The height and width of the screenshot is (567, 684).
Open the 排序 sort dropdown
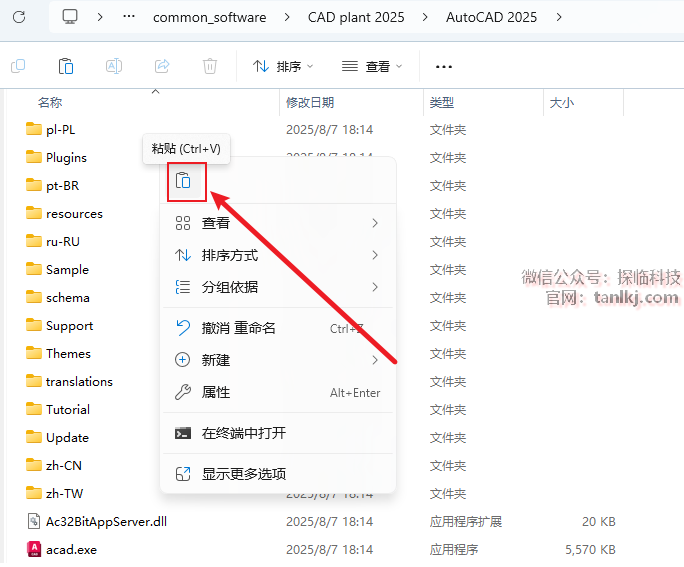coord(283,67)
